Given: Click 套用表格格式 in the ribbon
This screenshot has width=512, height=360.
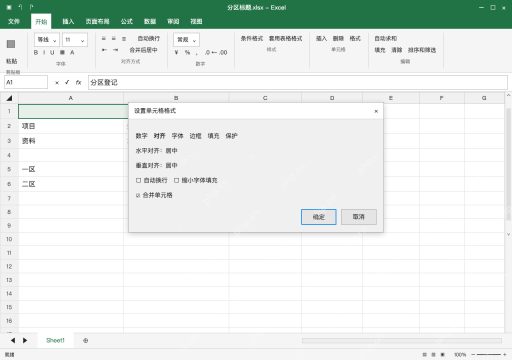Looking at the screenshot, I should (x=286, y=39).
